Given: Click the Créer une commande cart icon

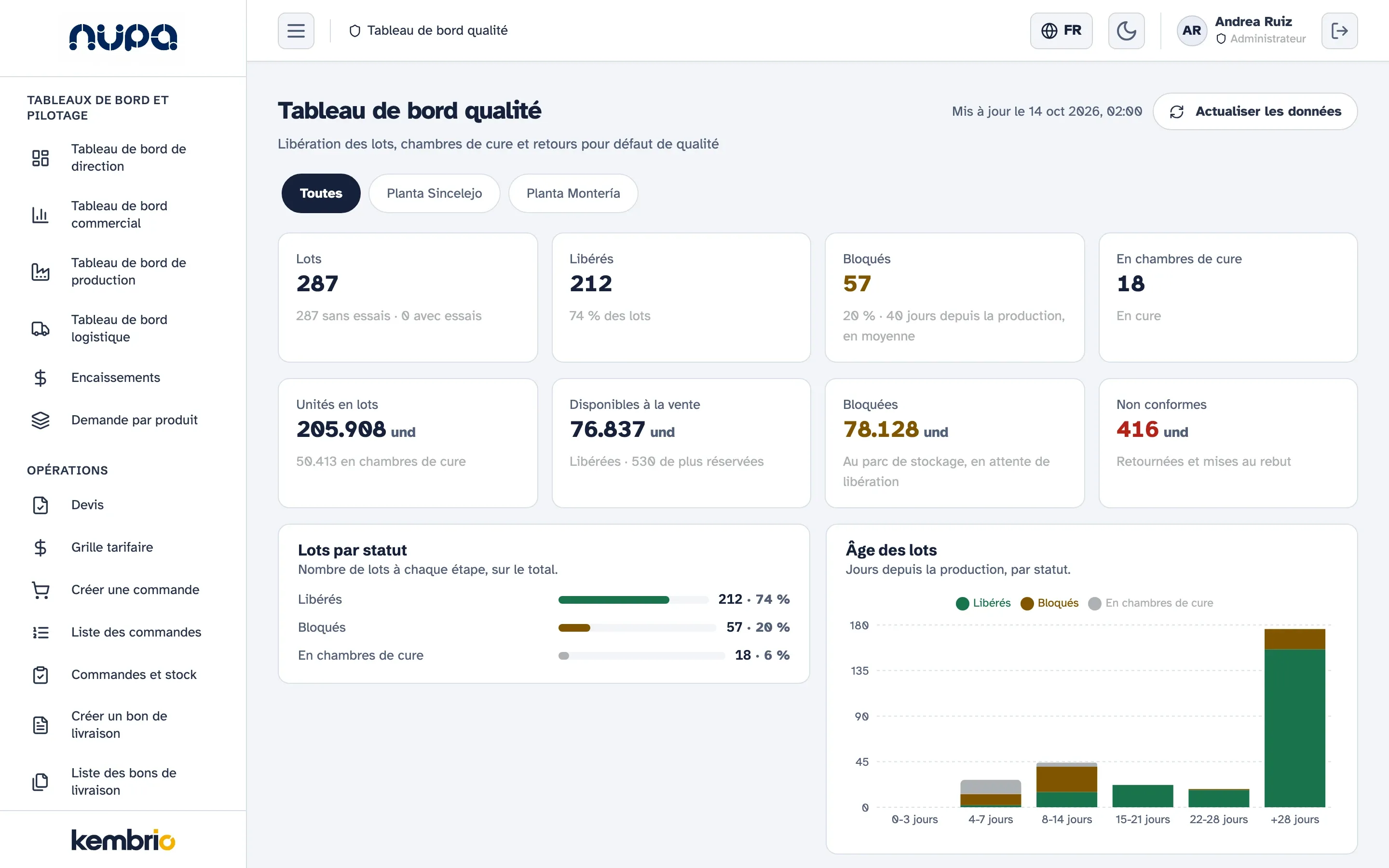Looking at the screenshot, I should (x=40, y=590).
